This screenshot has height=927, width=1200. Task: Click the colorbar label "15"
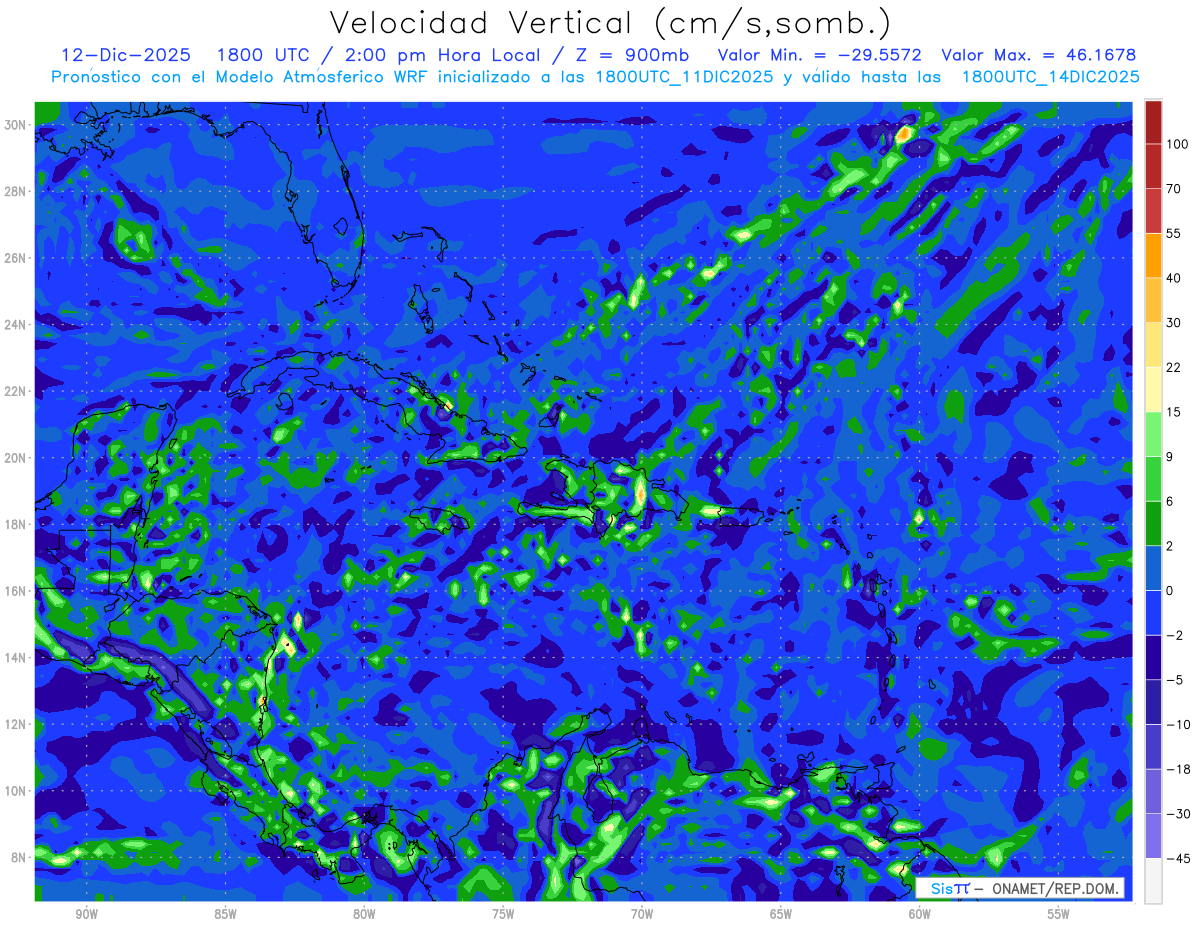(1174, 412)
